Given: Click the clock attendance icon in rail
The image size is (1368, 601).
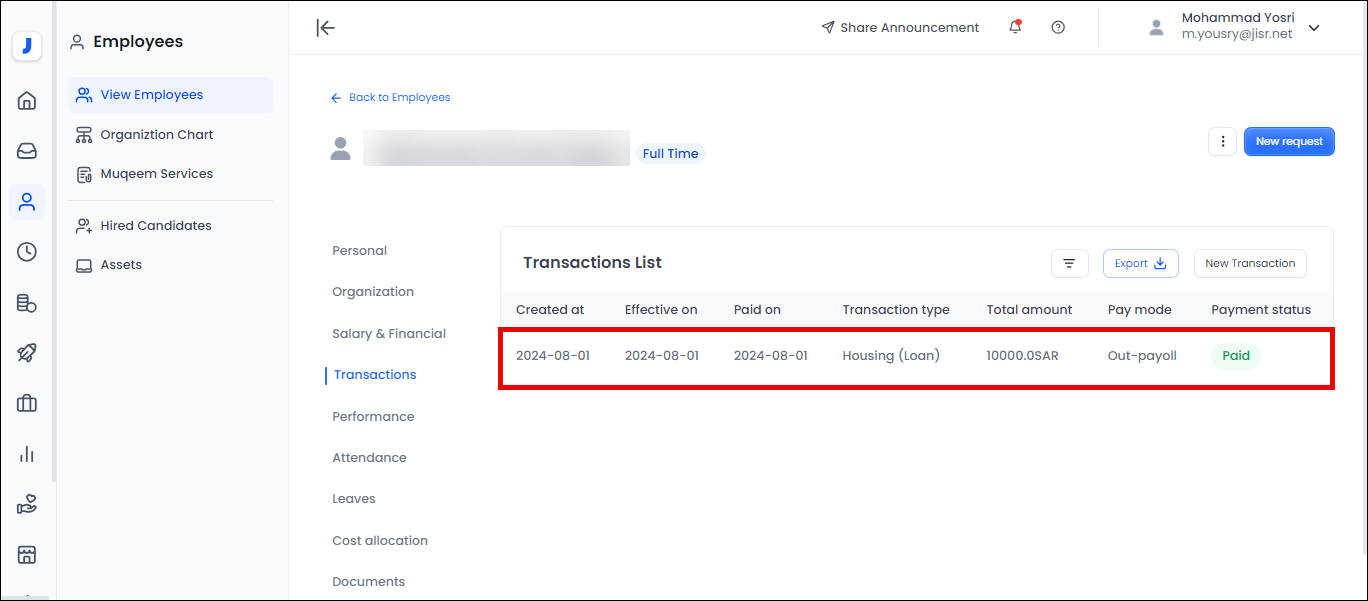Looking at the screenshot, I should [x=27, y=252].
